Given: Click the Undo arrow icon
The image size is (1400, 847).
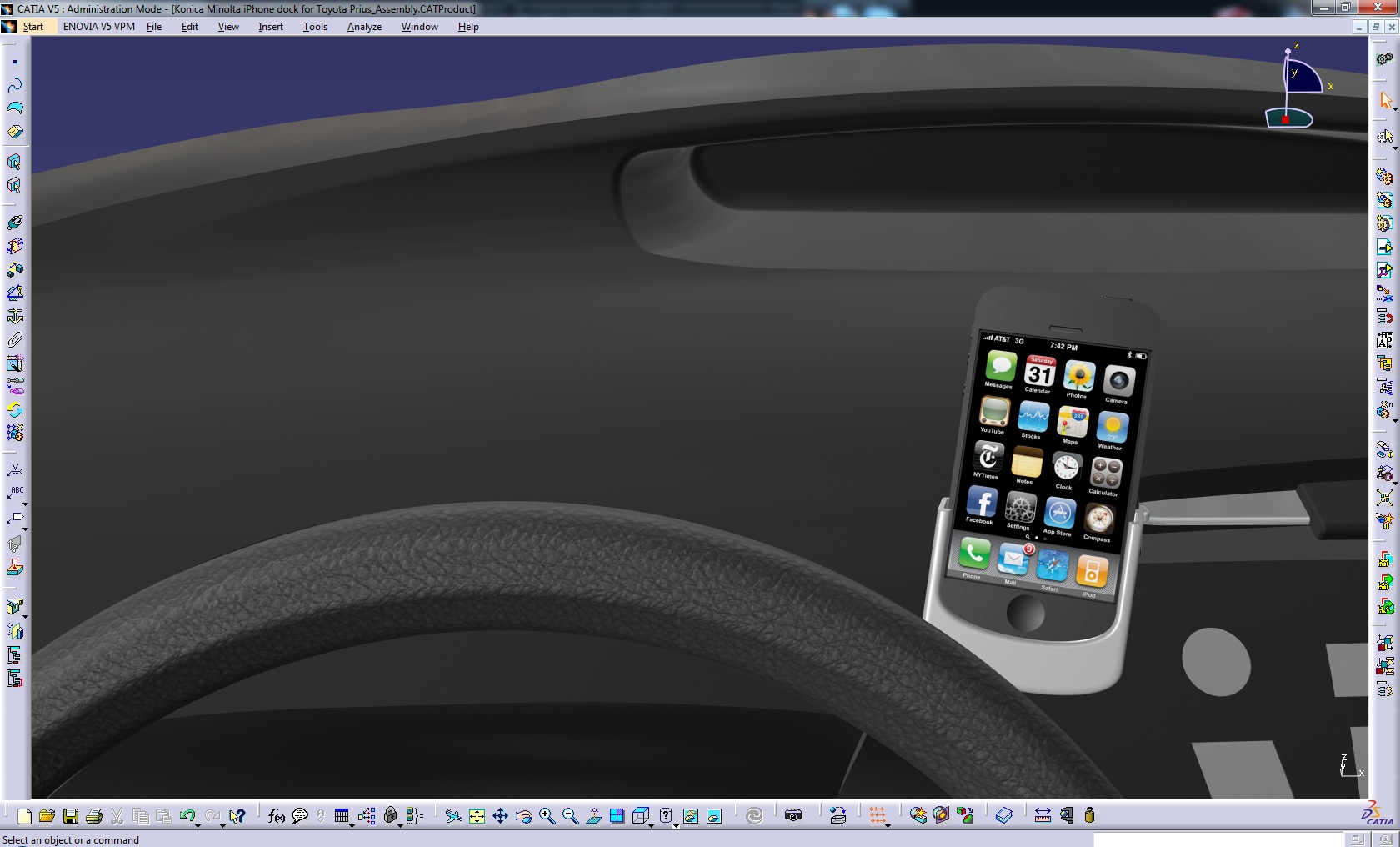Looking at the screenshot, I should (x=187, y=816).
